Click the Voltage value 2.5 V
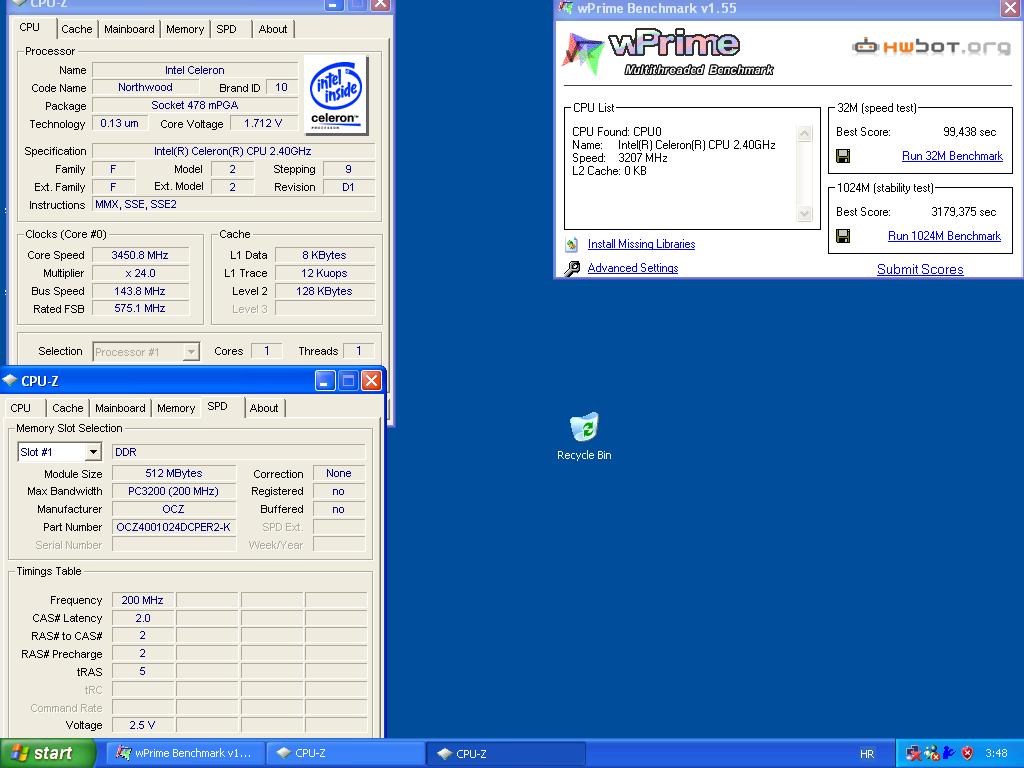This screenshot has height=768, width=1024. [x=142, y=725]
